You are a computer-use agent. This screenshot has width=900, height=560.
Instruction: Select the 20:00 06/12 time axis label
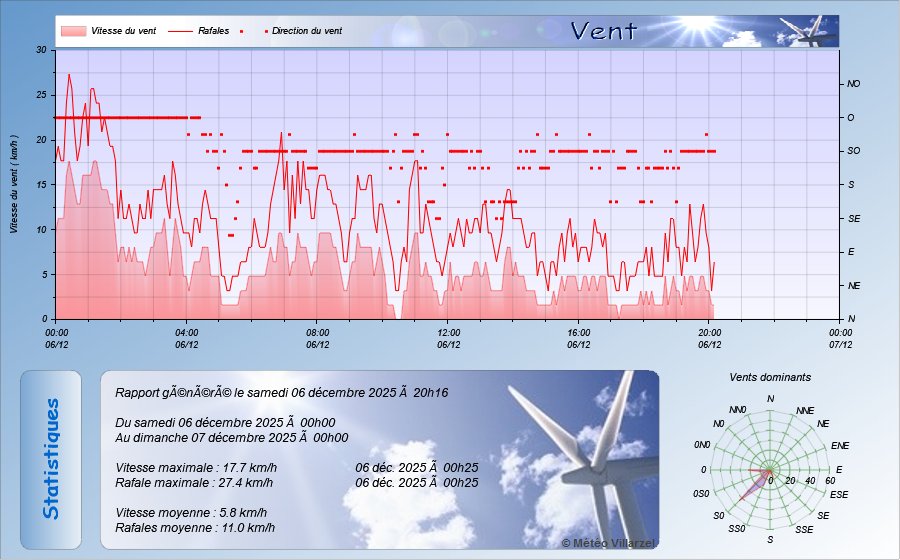(x=709, y=338)
